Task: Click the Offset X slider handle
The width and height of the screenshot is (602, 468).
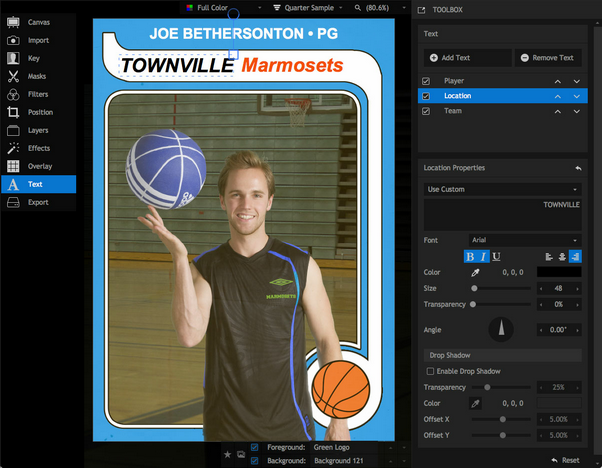Action: pos(503,420)
